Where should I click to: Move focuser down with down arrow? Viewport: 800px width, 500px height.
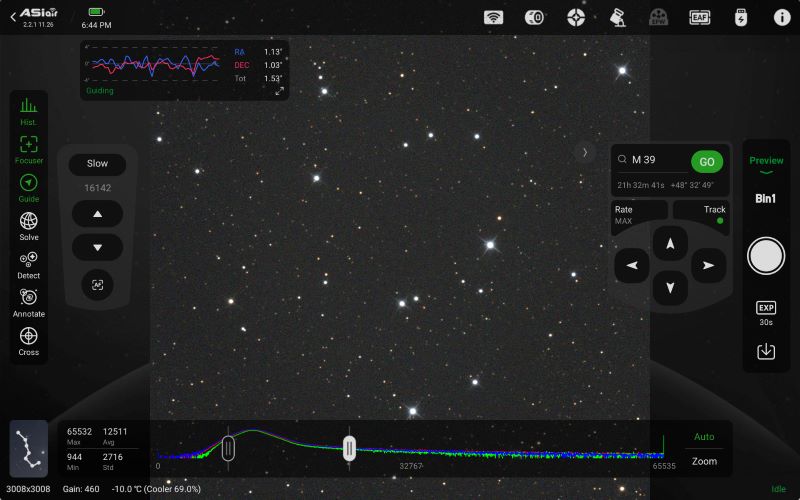97,247
